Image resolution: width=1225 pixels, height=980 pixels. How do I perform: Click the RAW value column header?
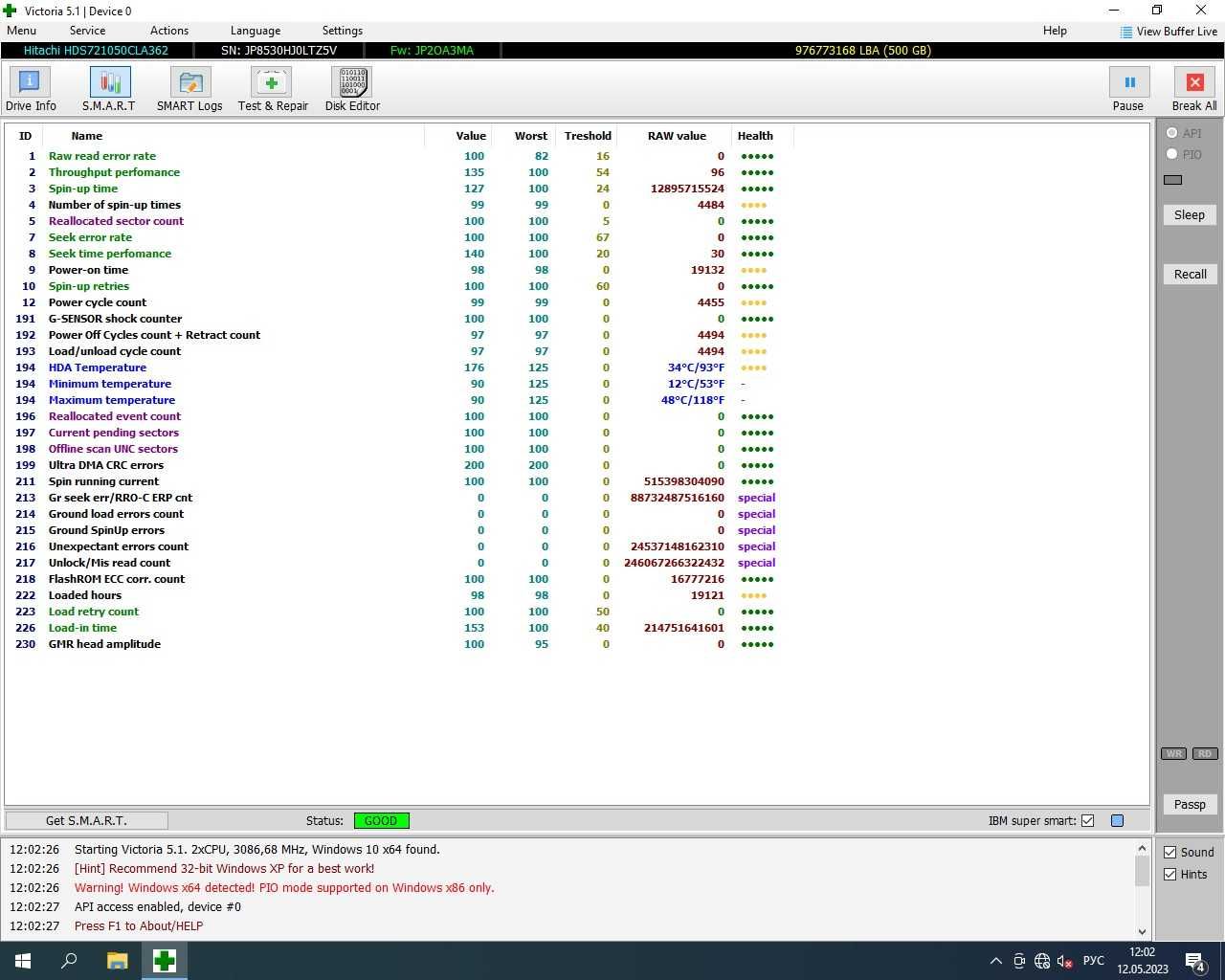click(677, 136)
